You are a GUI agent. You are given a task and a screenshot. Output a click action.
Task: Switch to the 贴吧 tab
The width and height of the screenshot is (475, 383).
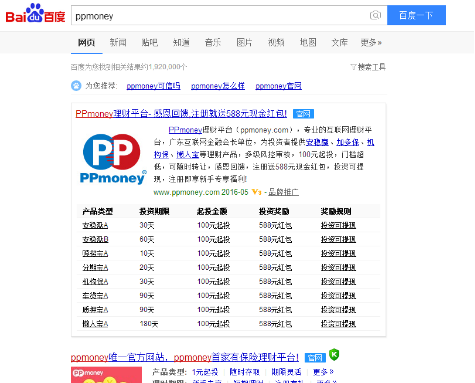point(150,43)
